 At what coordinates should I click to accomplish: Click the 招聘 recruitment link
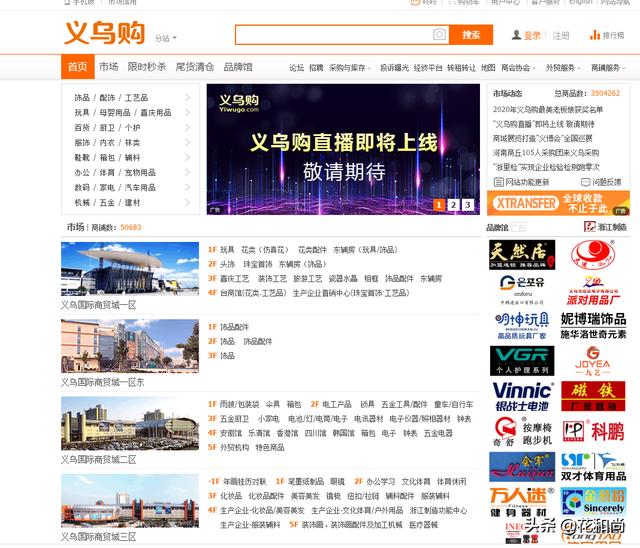316,68
